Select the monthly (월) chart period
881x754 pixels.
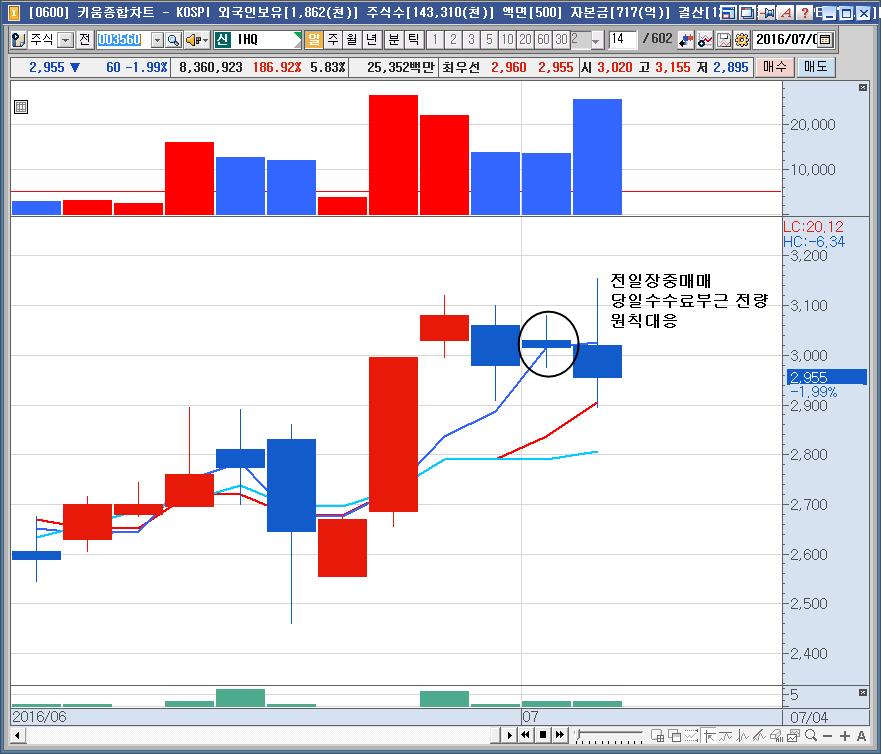coord(352,40)
